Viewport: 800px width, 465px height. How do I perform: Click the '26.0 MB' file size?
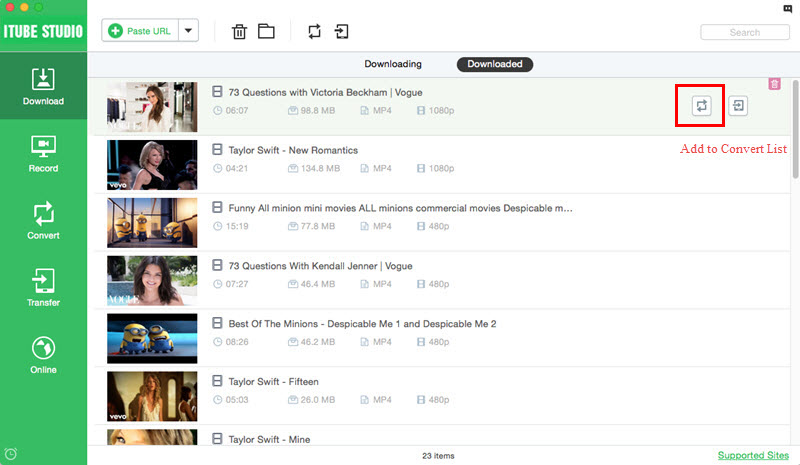317,400
